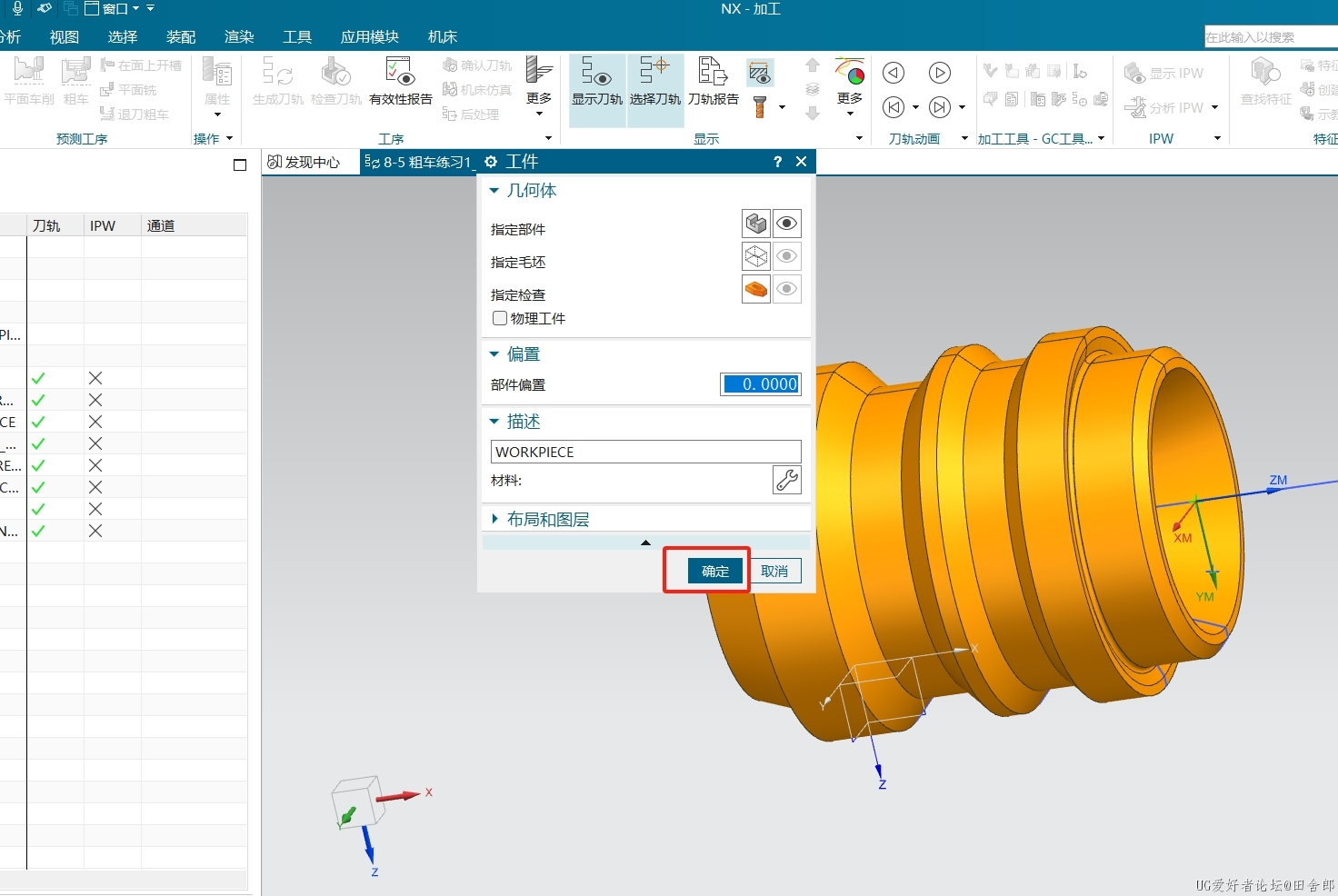Click the dialog collapse up-arrow bar
The height and width of the screenshot is (896, 1338).
tap(645, 543)
